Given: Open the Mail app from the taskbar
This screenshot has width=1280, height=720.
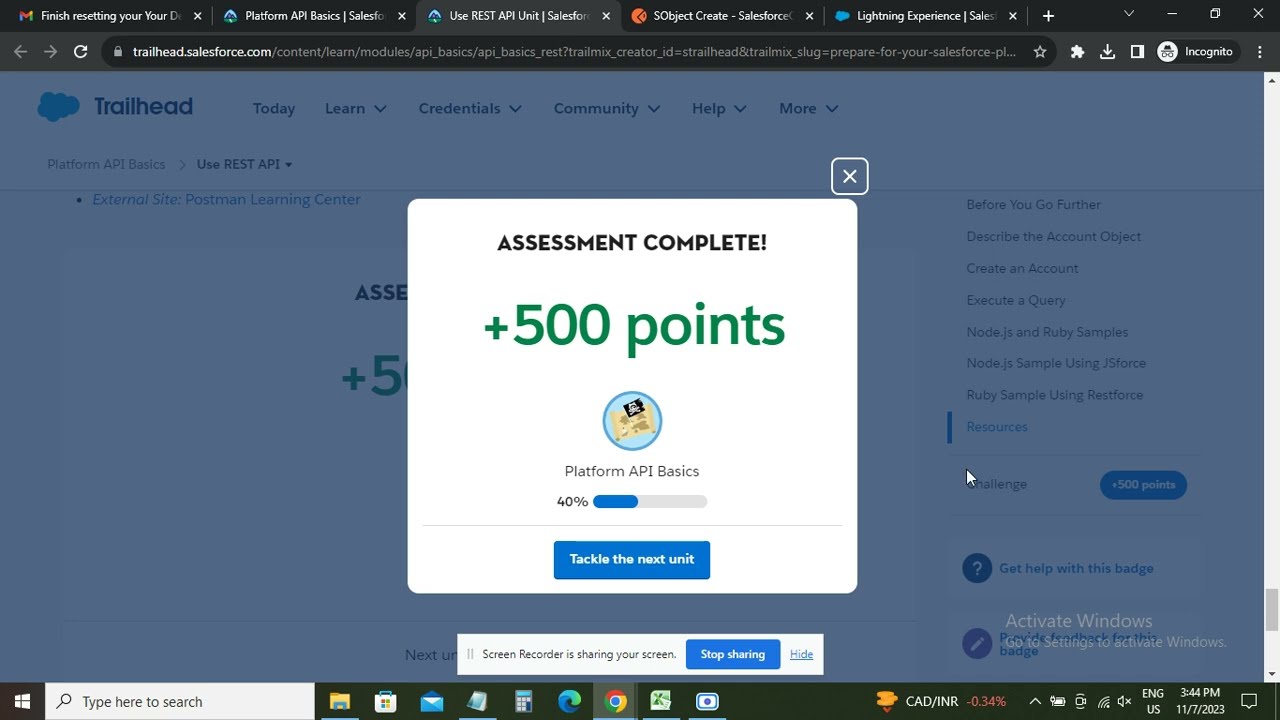Looking at the screenshot, I should (x=431, y=701).
